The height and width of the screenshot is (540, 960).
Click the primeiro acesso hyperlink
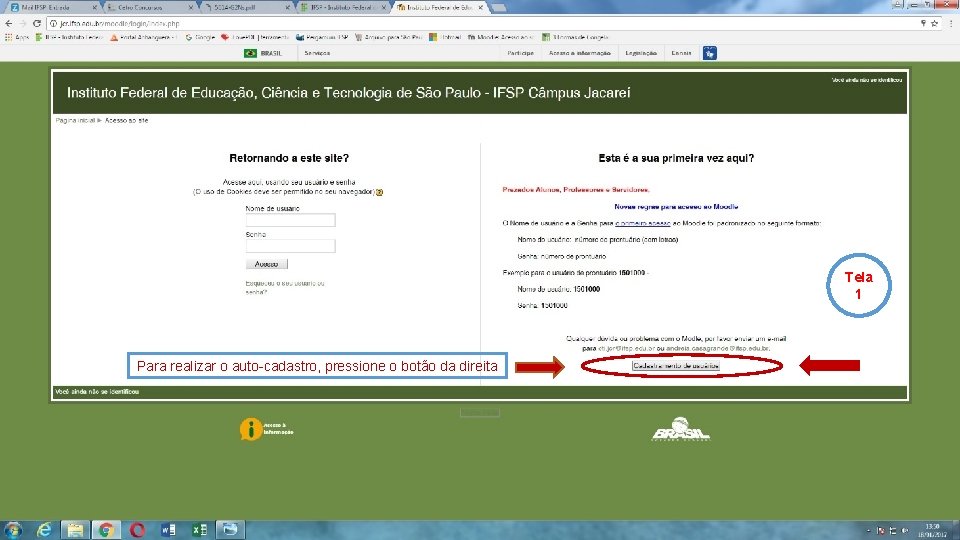(x=643, y=223)
